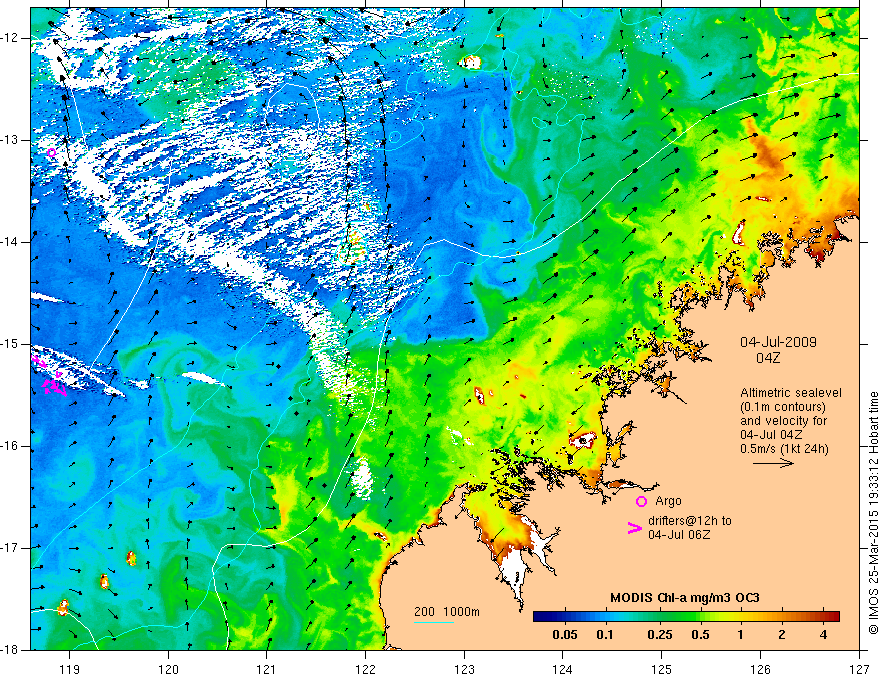The image size is (880, 680).
Task: Click the '200 1000m' isobath legend label
Action: (x=447, y=612)
